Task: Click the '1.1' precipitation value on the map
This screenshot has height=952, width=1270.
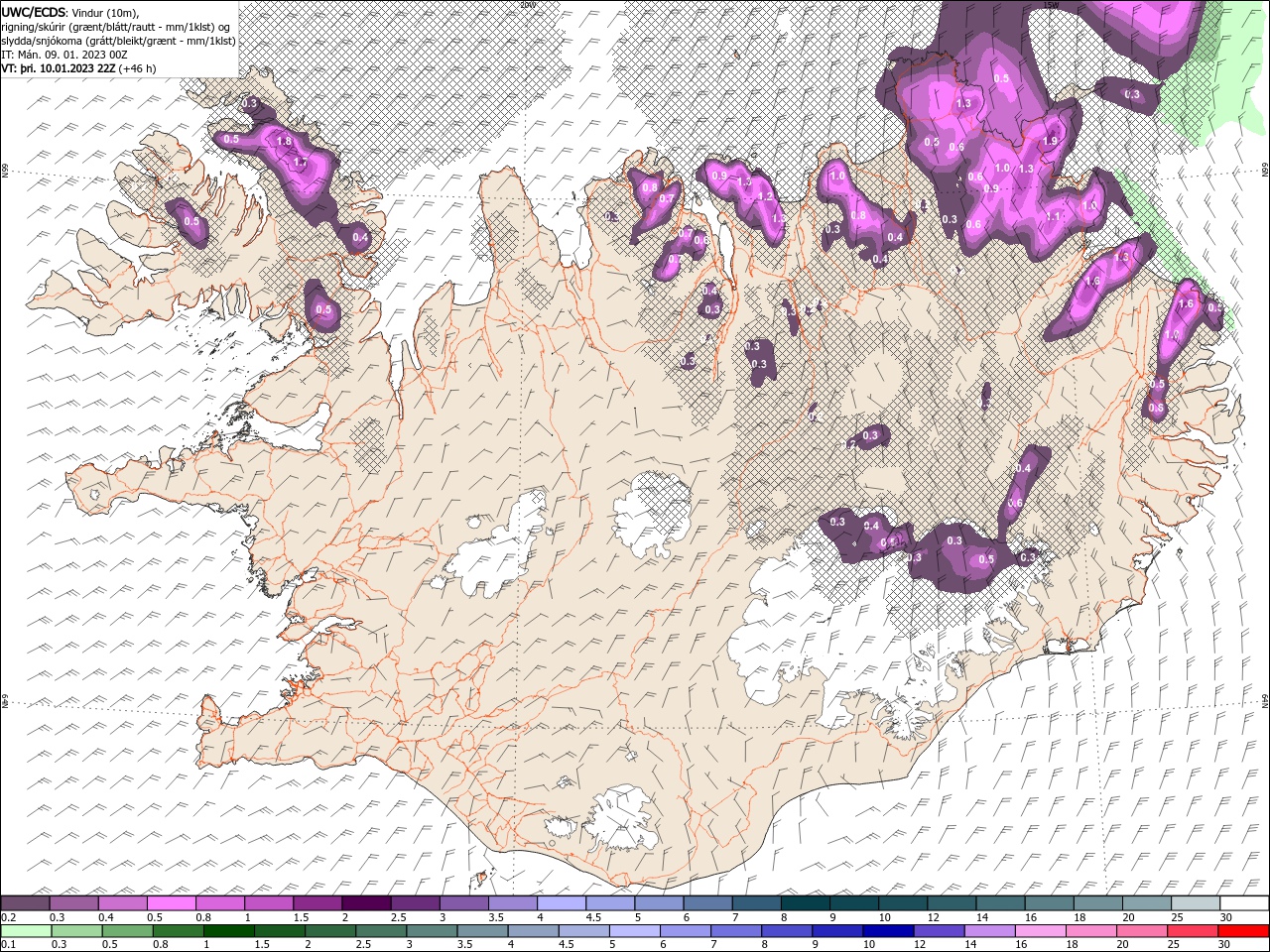Action: (x=1055, y=216)
